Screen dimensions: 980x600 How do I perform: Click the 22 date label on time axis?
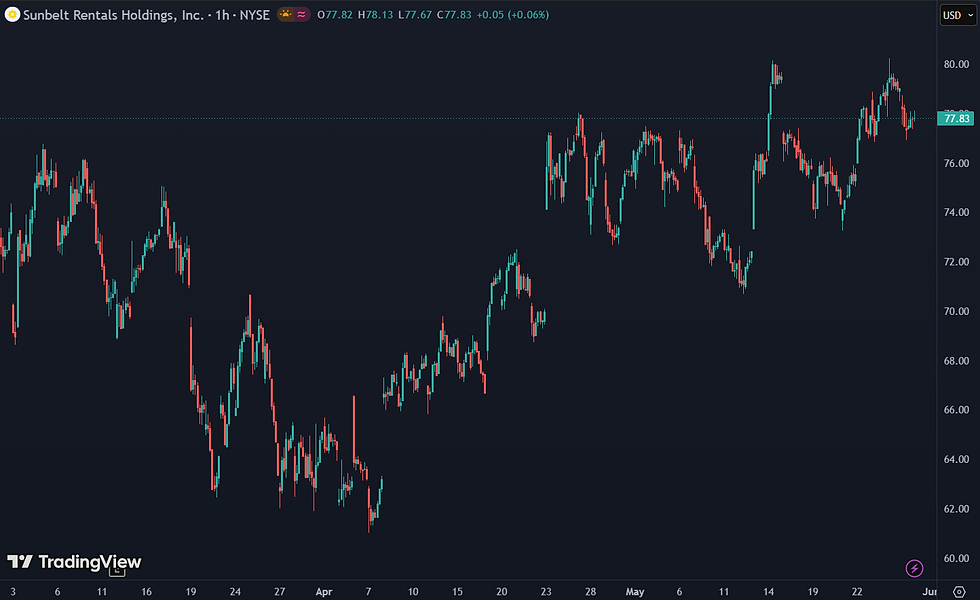coord(857,591)
